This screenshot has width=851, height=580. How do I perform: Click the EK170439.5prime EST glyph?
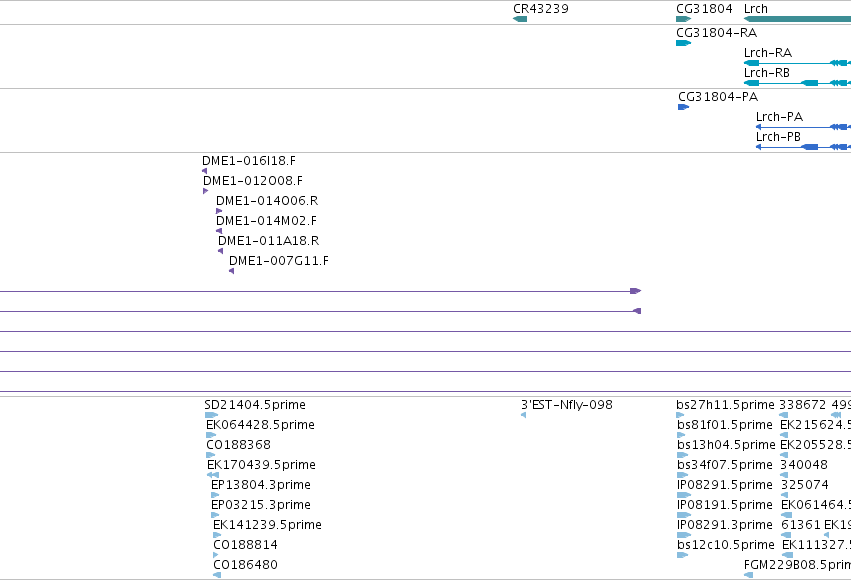click(x=213, y=475)
